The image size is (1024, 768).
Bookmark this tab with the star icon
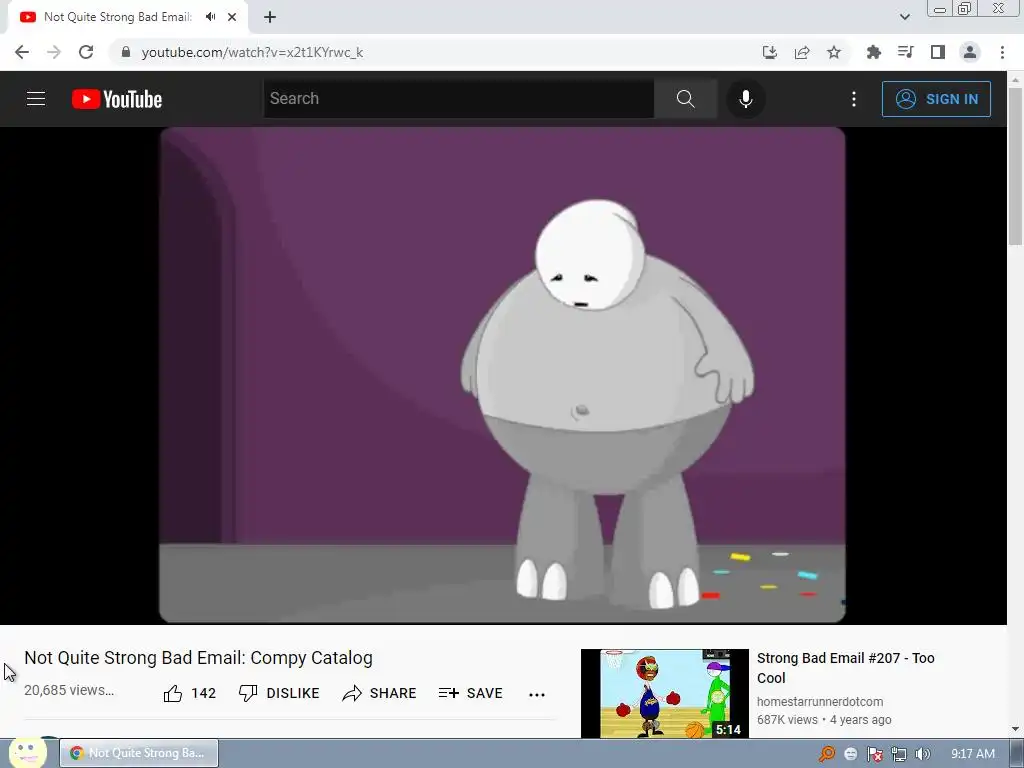pos(834,52)
